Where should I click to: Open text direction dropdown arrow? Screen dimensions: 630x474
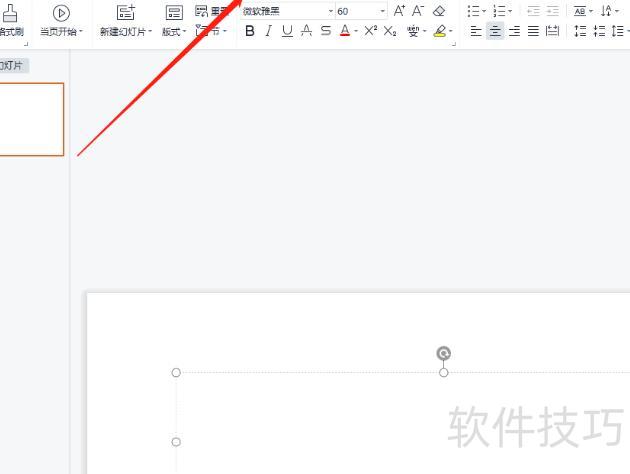tap(617, 11)
